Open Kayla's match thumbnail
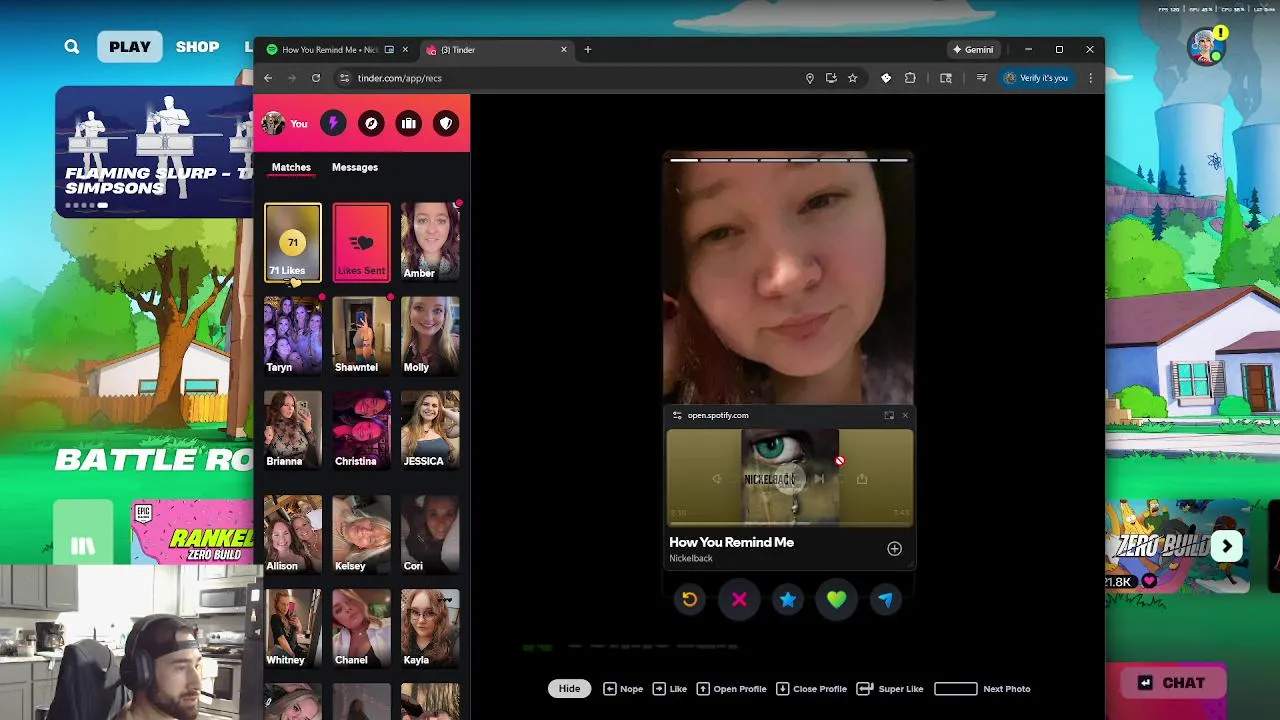The width and height of the screenshot is (1280, 720). click(x=430, y=628)
